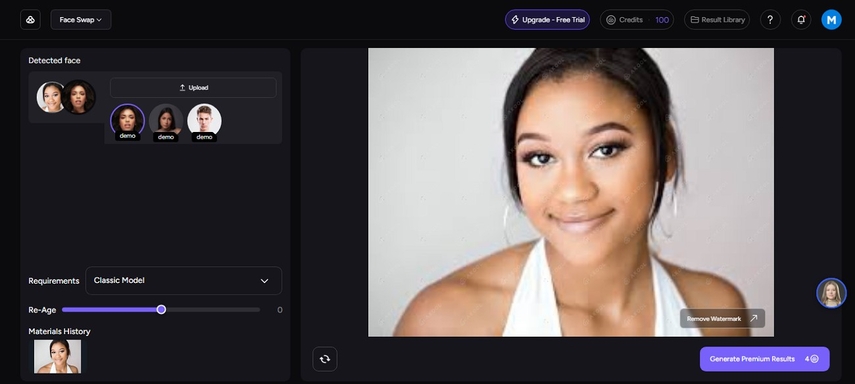
Task: Click the help question mark icon
Action: [x=770, y=20]
